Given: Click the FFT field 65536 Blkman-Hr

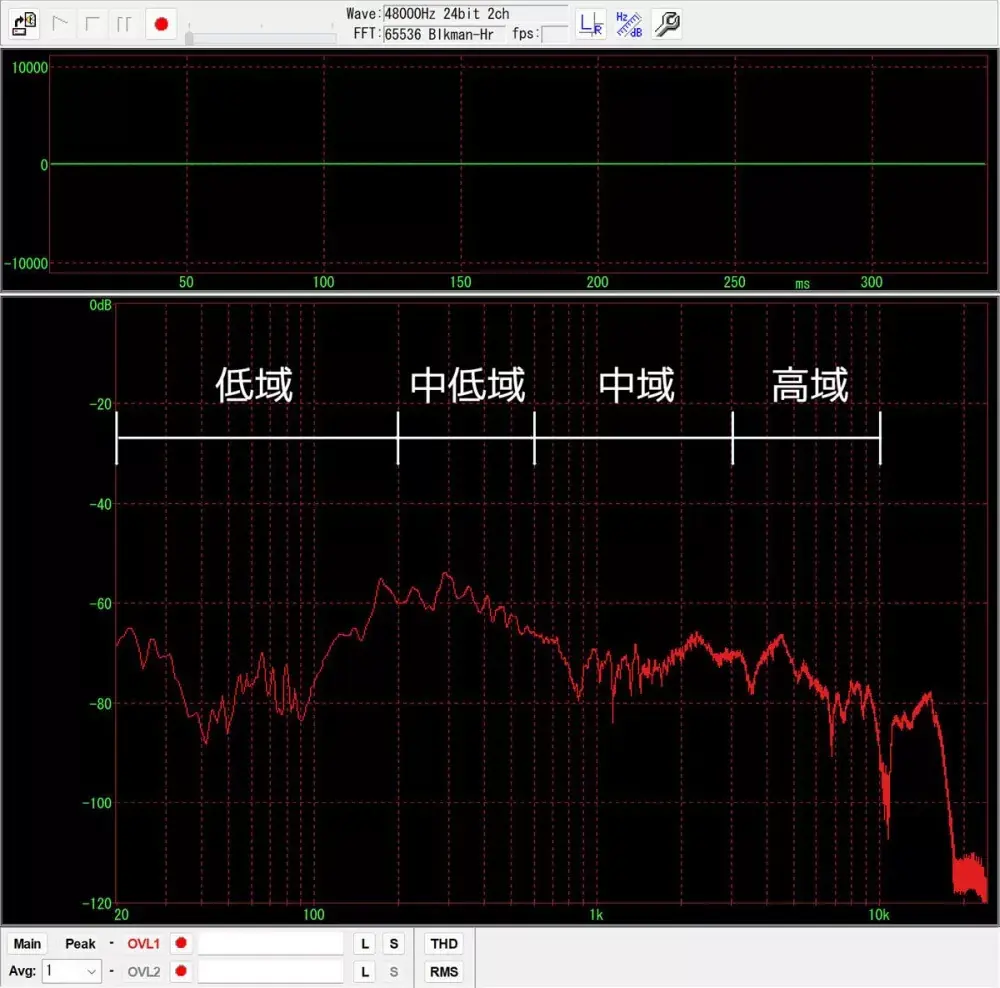Looking at the screenshot, I should [x=444, y=34].
